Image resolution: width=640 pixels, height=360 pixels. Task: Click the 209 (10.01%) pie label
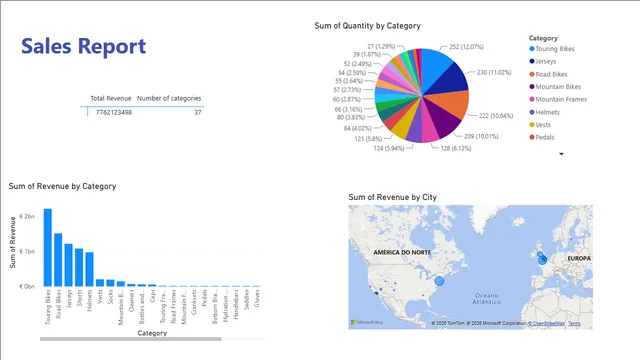pos(481,136)
